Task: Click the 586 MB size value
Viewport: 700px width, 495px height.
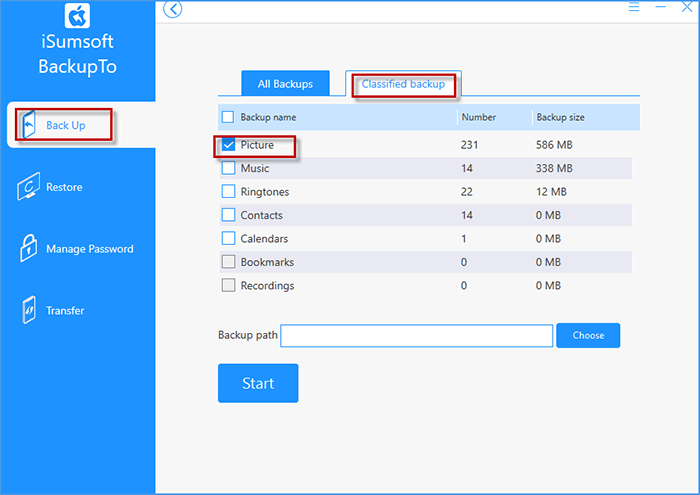Action: (554, 145)
